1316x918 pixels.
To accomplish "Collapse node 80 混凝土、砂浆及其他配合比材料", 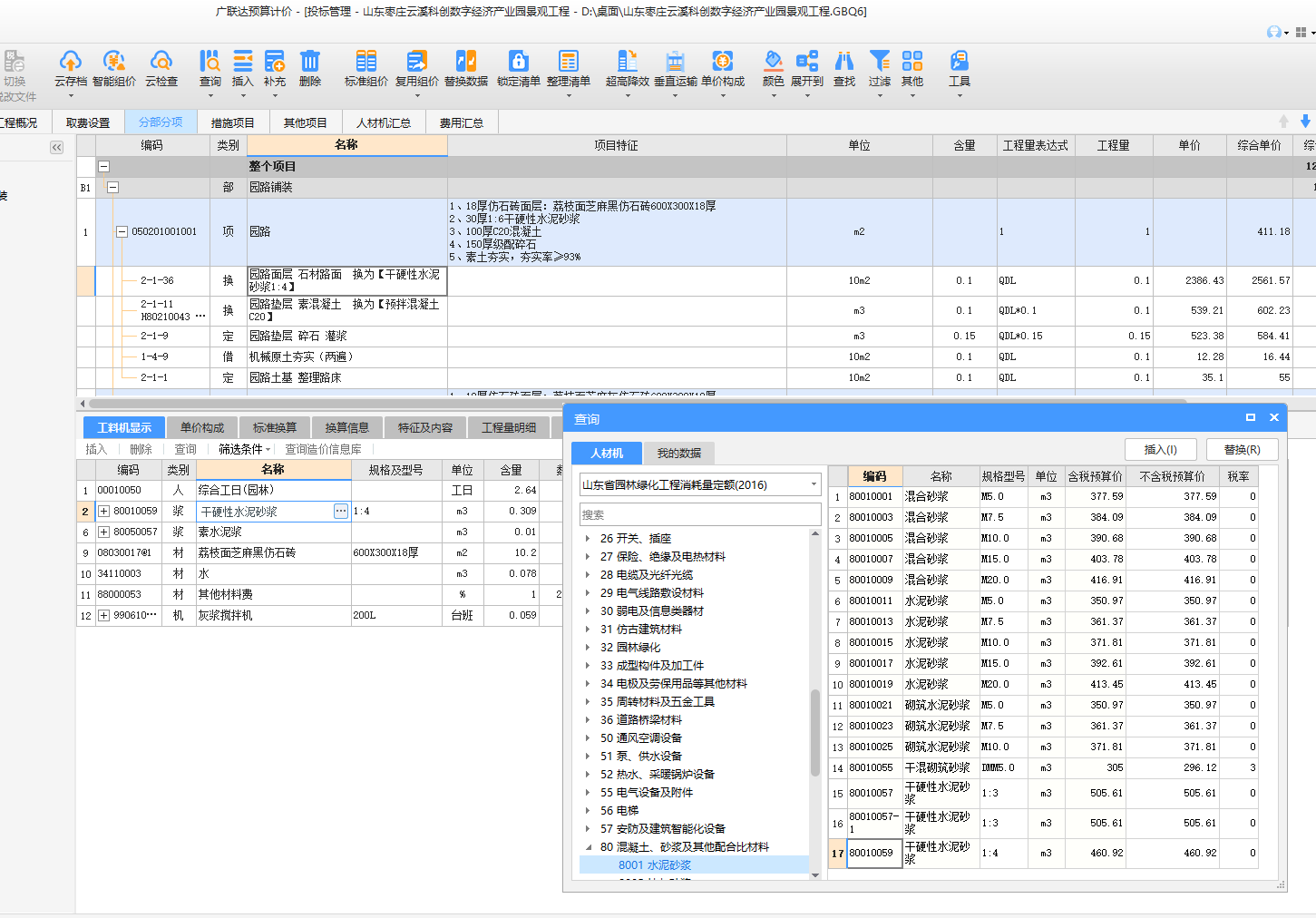I will tap(588, 846).
